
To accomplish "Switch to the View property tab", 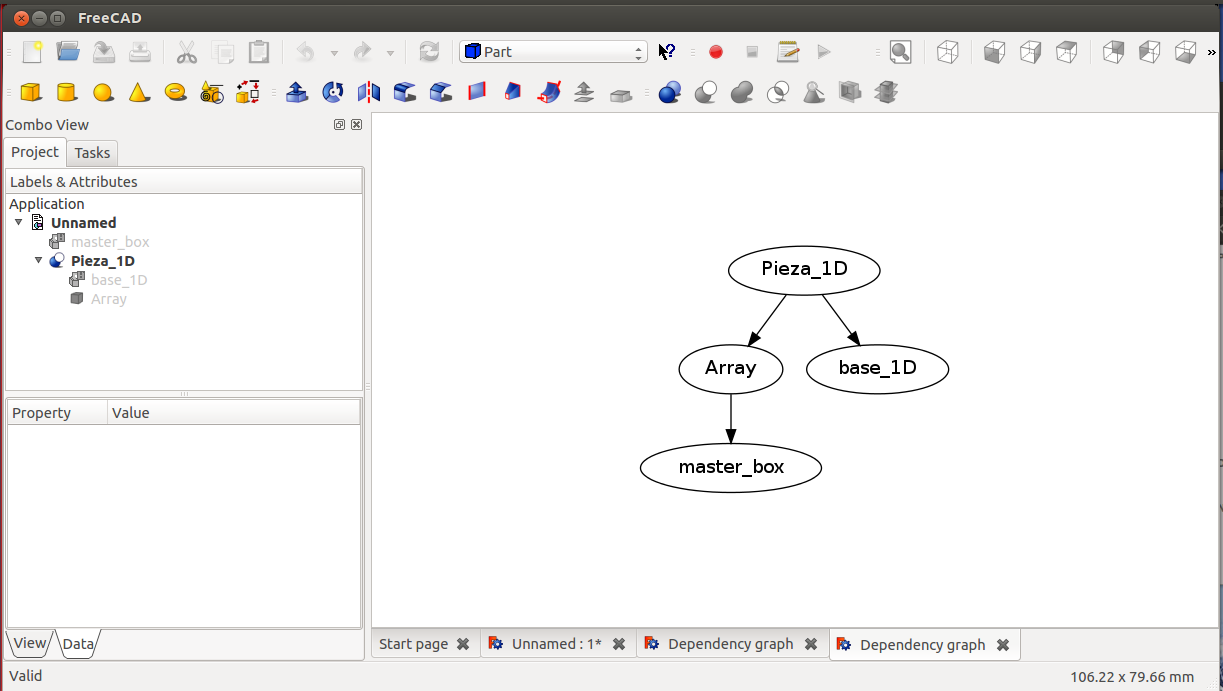I will click(29, 643).
